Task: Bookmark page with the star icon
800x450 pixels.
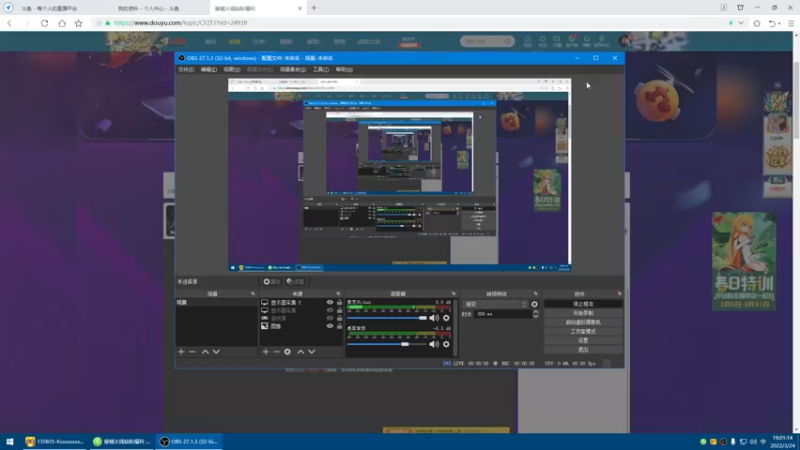Action: point(79,23)
